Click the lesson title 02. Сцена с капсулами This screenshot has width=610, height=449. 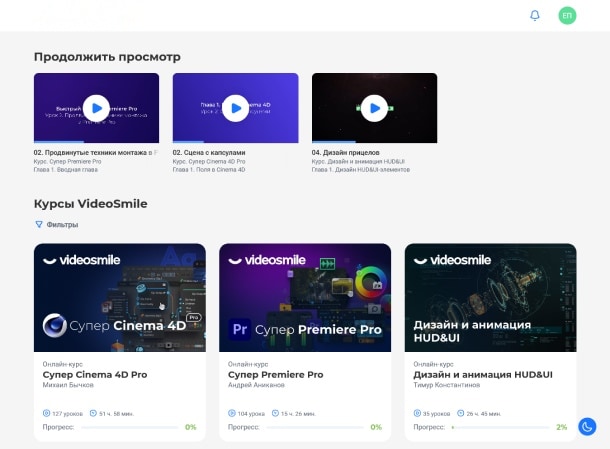pyautogui.click(x=209, y=153)
